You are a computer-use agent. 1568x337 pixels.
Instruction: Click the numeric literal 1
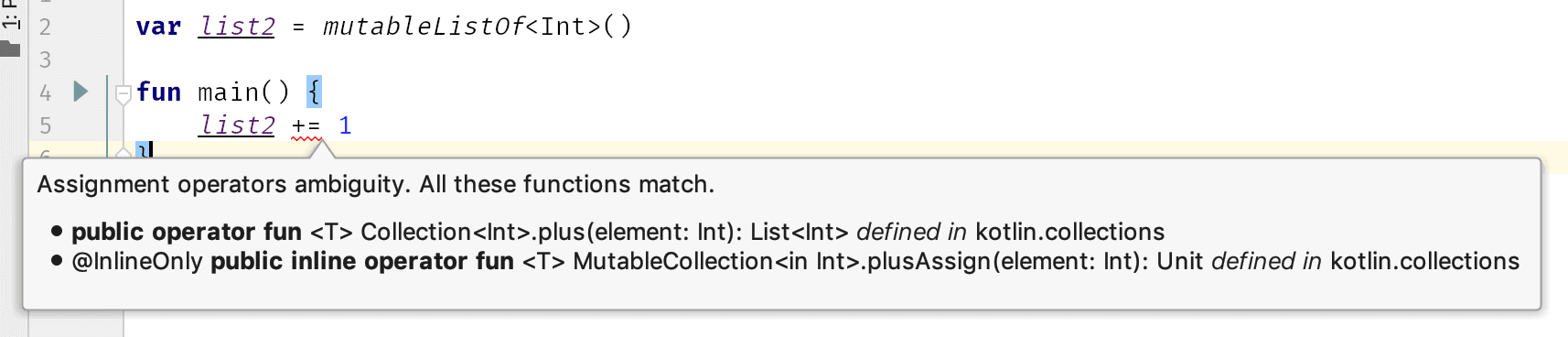pos(345,125)
